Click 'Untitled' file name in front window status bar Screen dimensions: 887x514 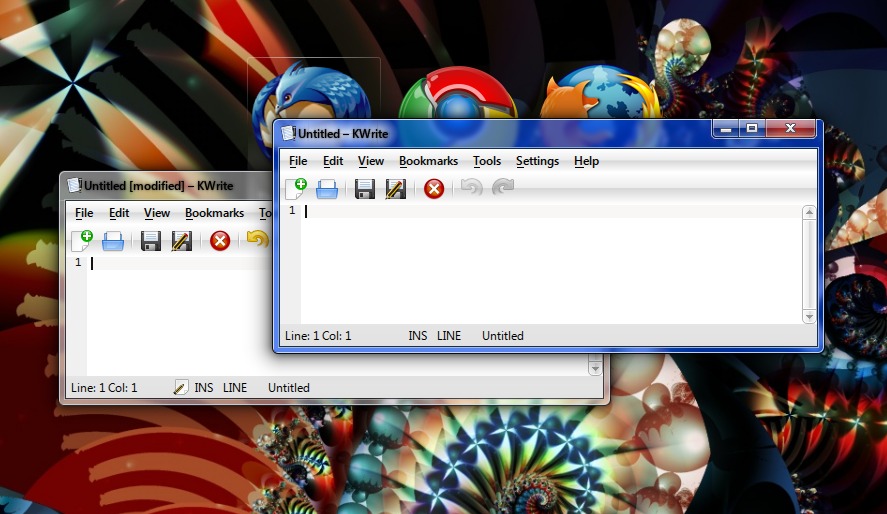pos(502,336)
